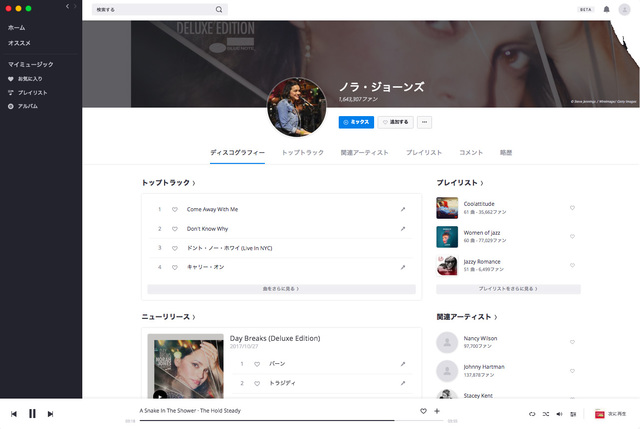Switch to the プレイリスト tab

424,153
